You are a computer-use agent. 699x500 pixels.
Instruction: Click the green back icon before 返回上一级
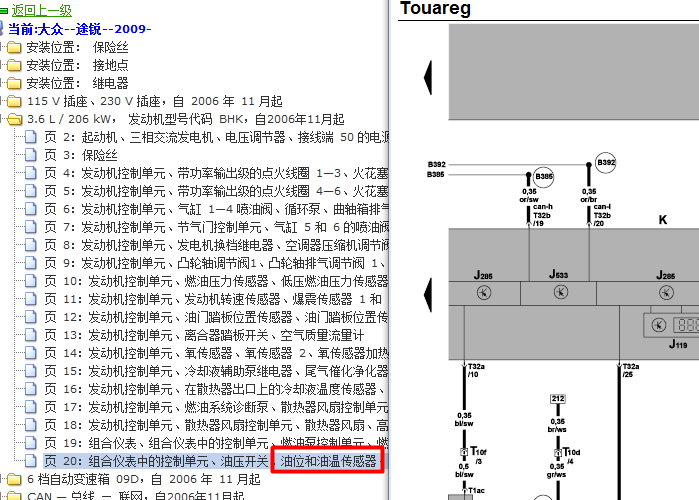4,11
